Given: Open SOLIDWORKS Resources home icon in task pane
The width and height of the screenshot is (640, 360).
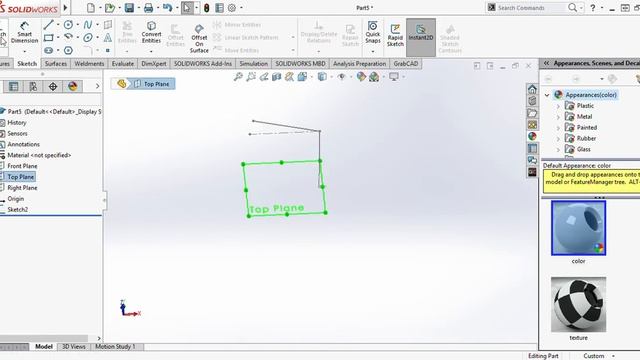Looking at the screenshot, I should point(532,89).
